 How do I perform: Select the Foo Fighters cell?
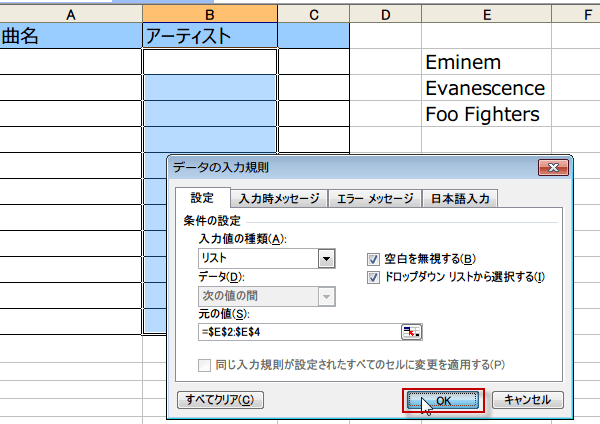[485, 114]
